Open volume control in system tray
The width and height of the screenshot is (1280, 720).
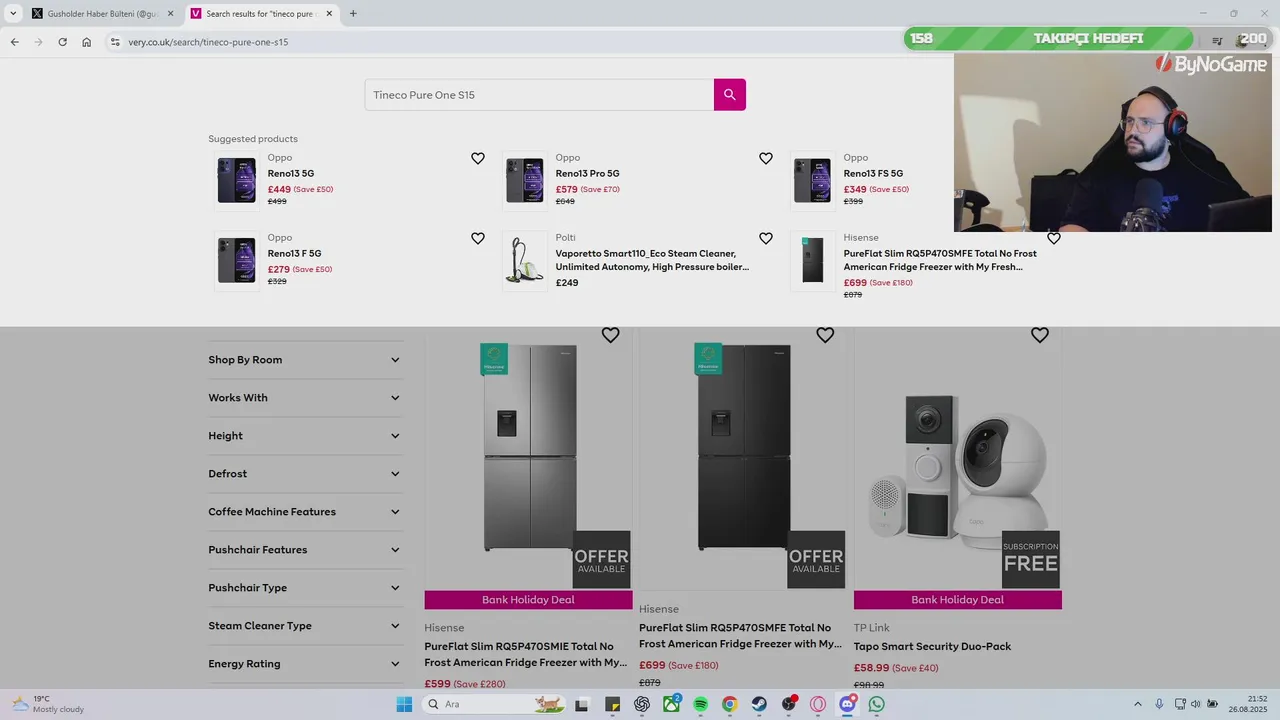[1196, 704]
